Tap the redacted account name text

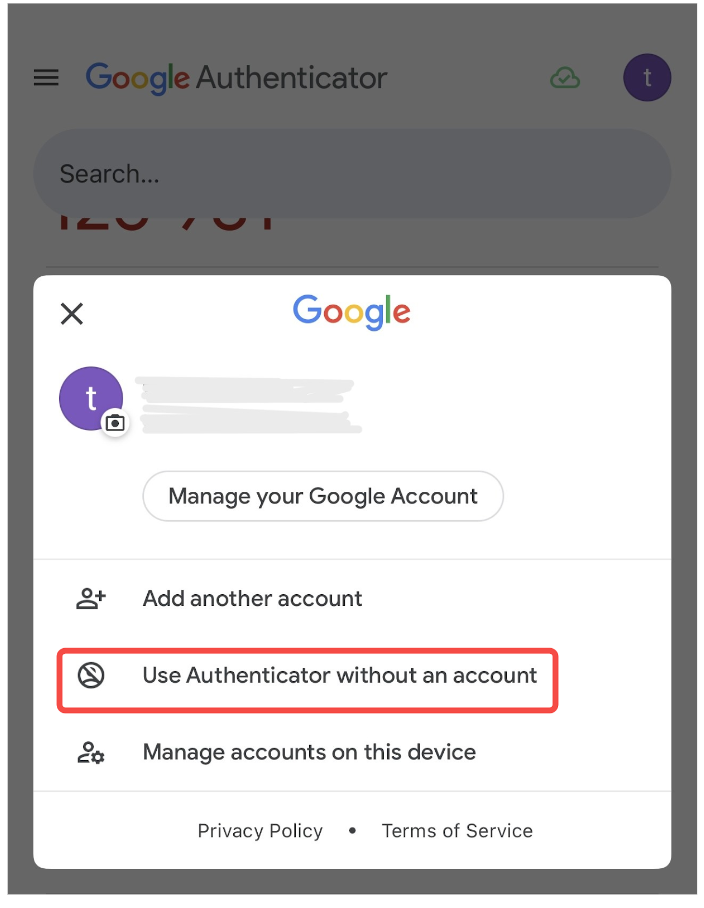pos(249,405)
